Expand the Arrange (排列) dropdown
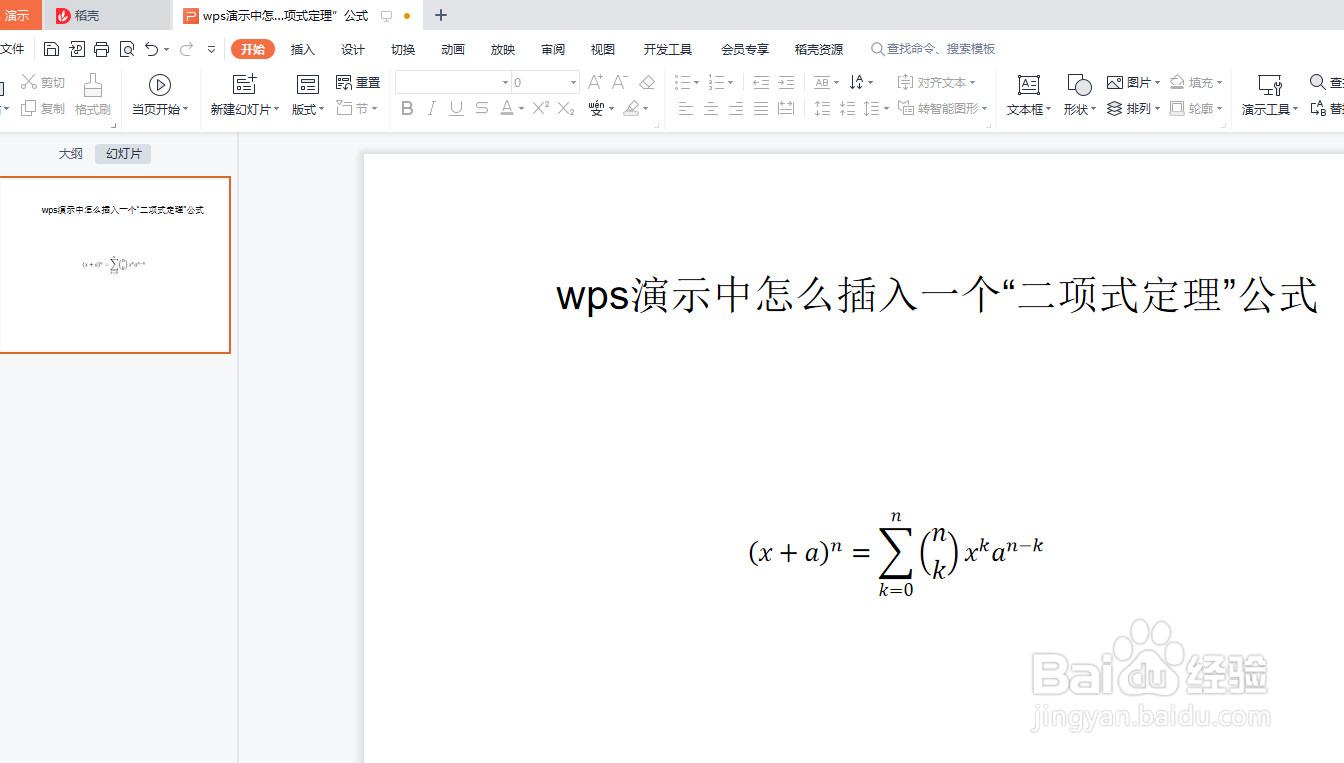Screen dimensions: 1344x763 pos(1157,109)
